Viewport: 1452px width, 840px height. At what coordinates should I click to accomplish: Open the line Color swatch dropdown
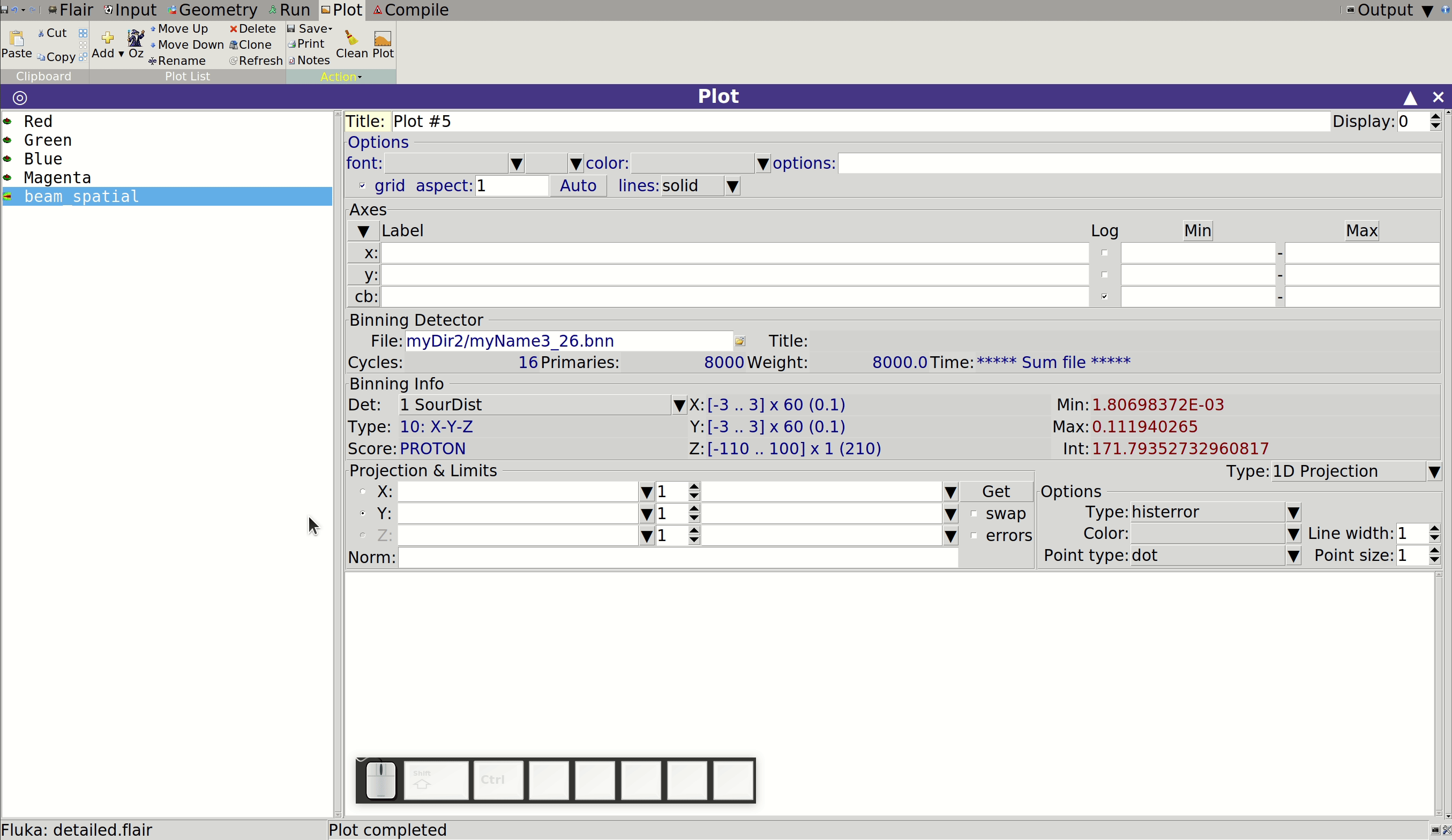(1293, 534)
